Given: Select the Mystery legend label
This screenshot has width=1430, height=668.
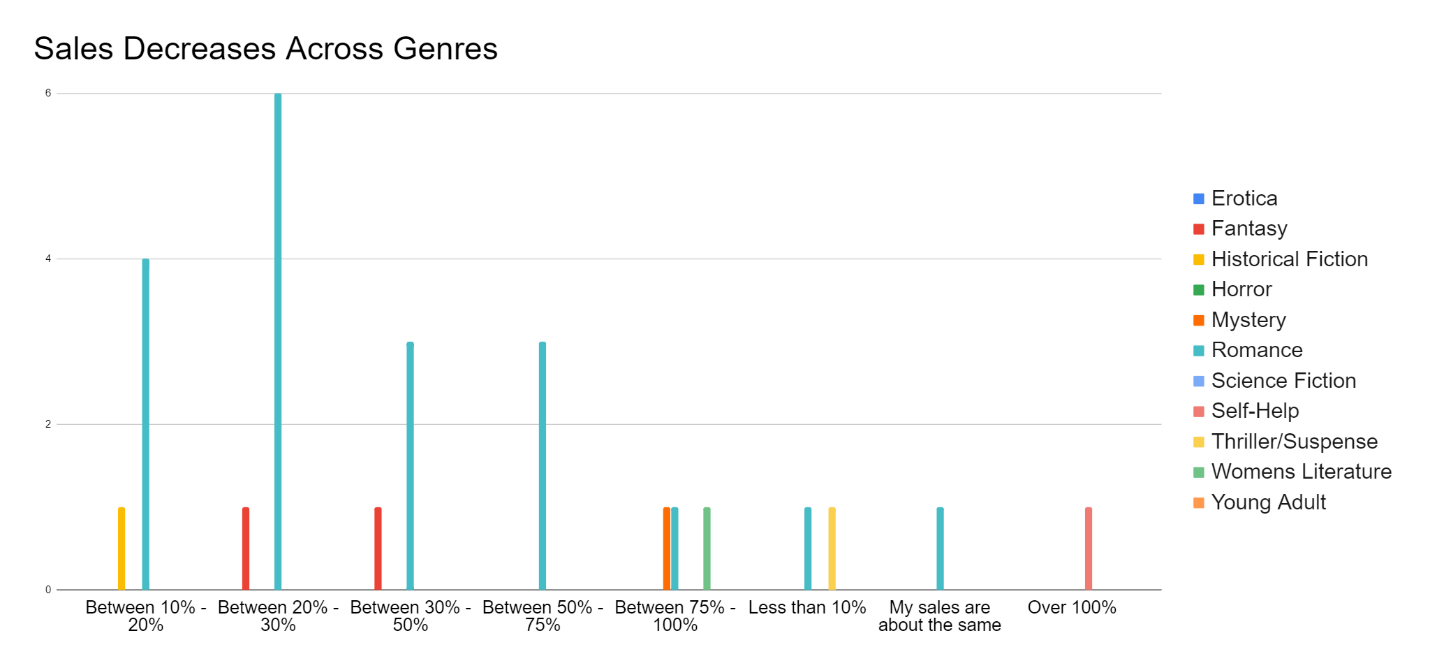Looking at the screenshot, I should tap(1248, 320).
